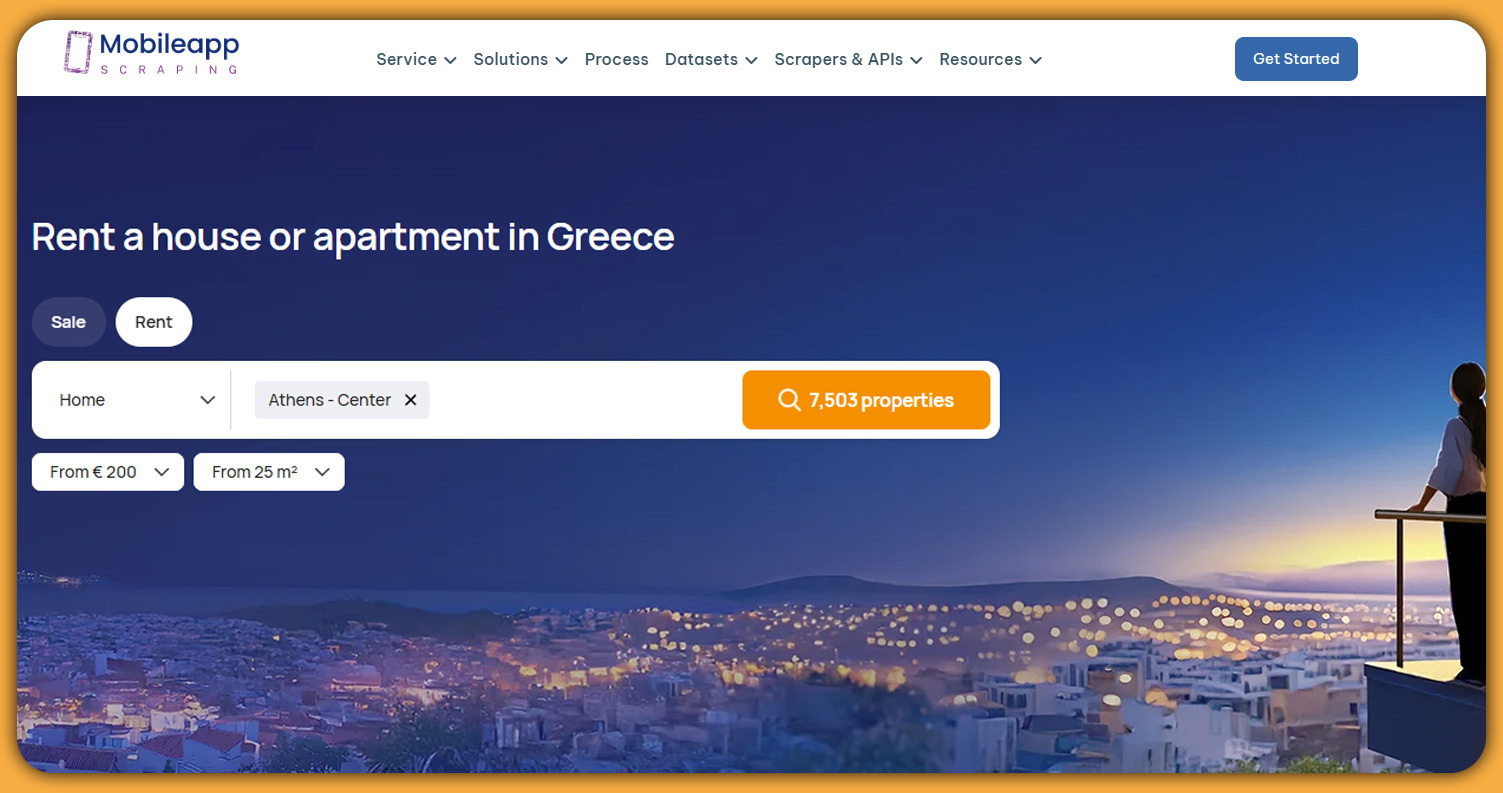
Task: Expand the From € 200 price filter
Action: coord(108,472)
